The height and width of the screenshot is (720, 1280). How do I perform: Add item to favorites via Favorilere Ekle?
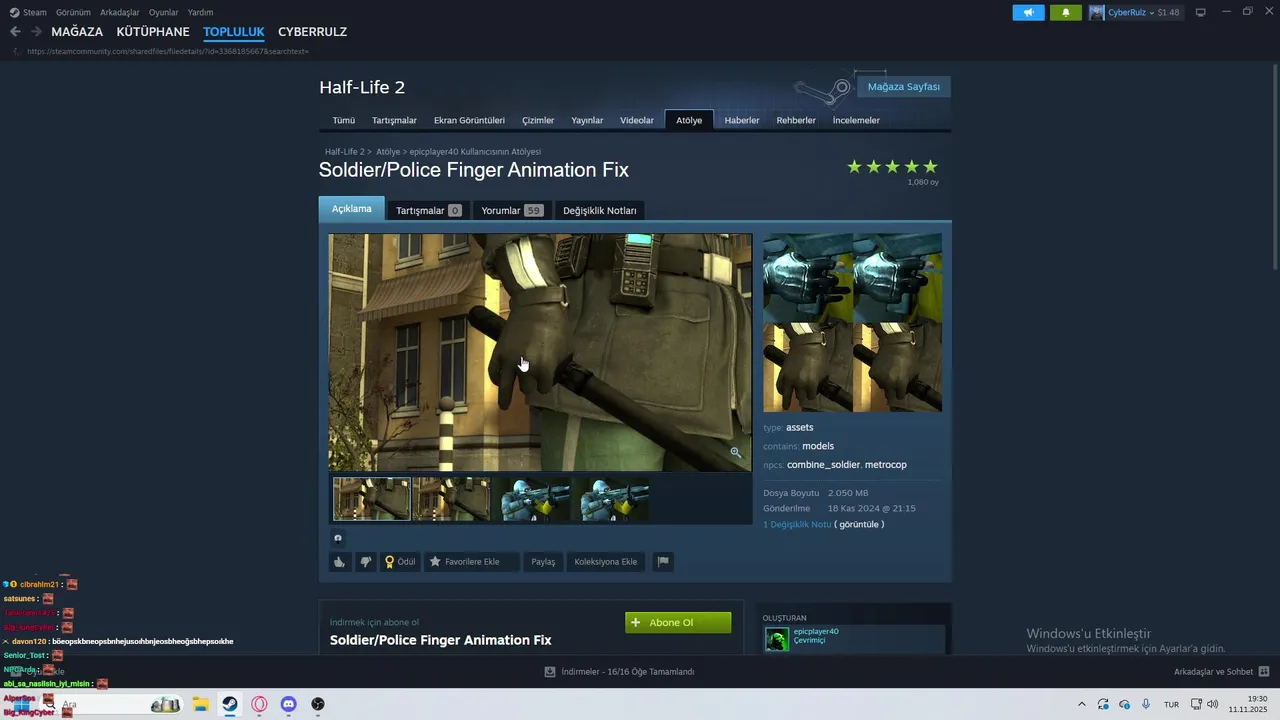[472, 562]
